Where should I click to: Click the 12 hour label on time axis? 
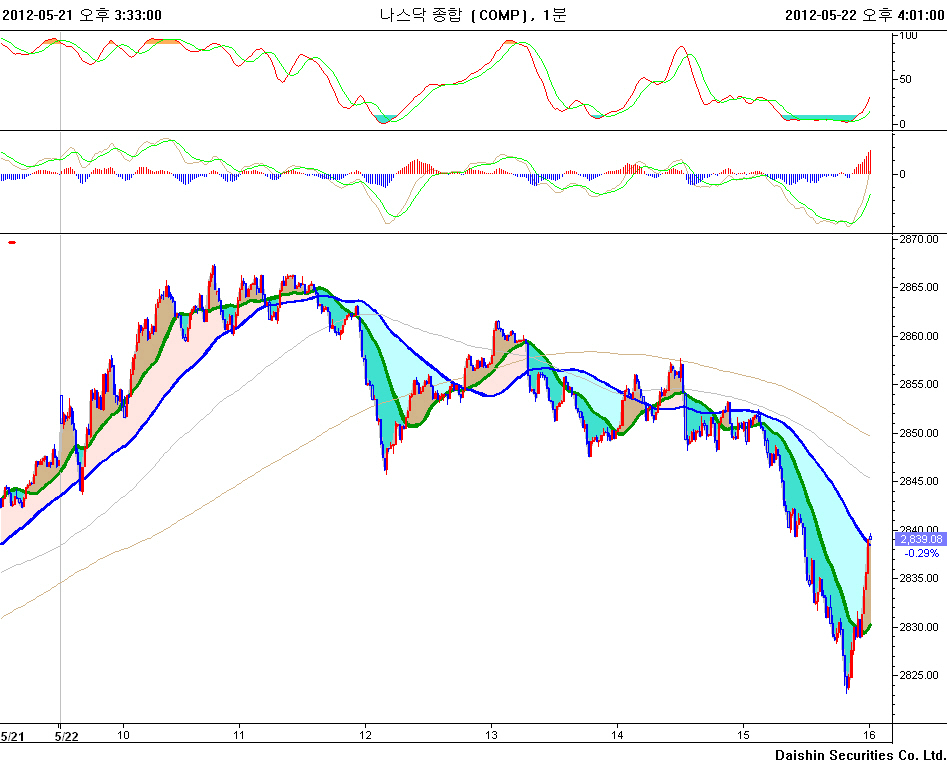tap(365, 735)
